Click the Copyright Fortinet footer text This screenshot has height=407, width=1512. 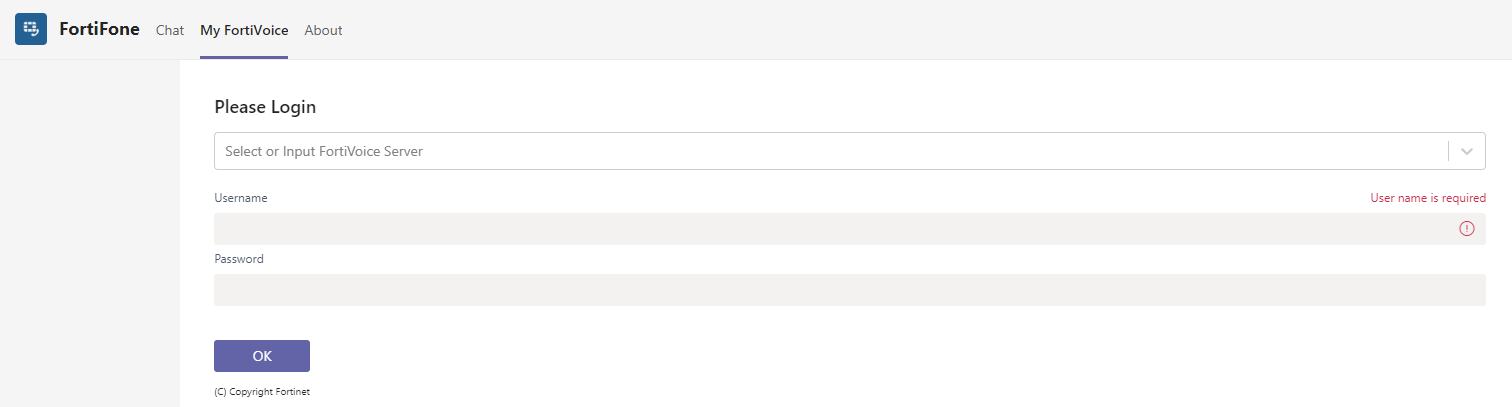tap(262, 392)
